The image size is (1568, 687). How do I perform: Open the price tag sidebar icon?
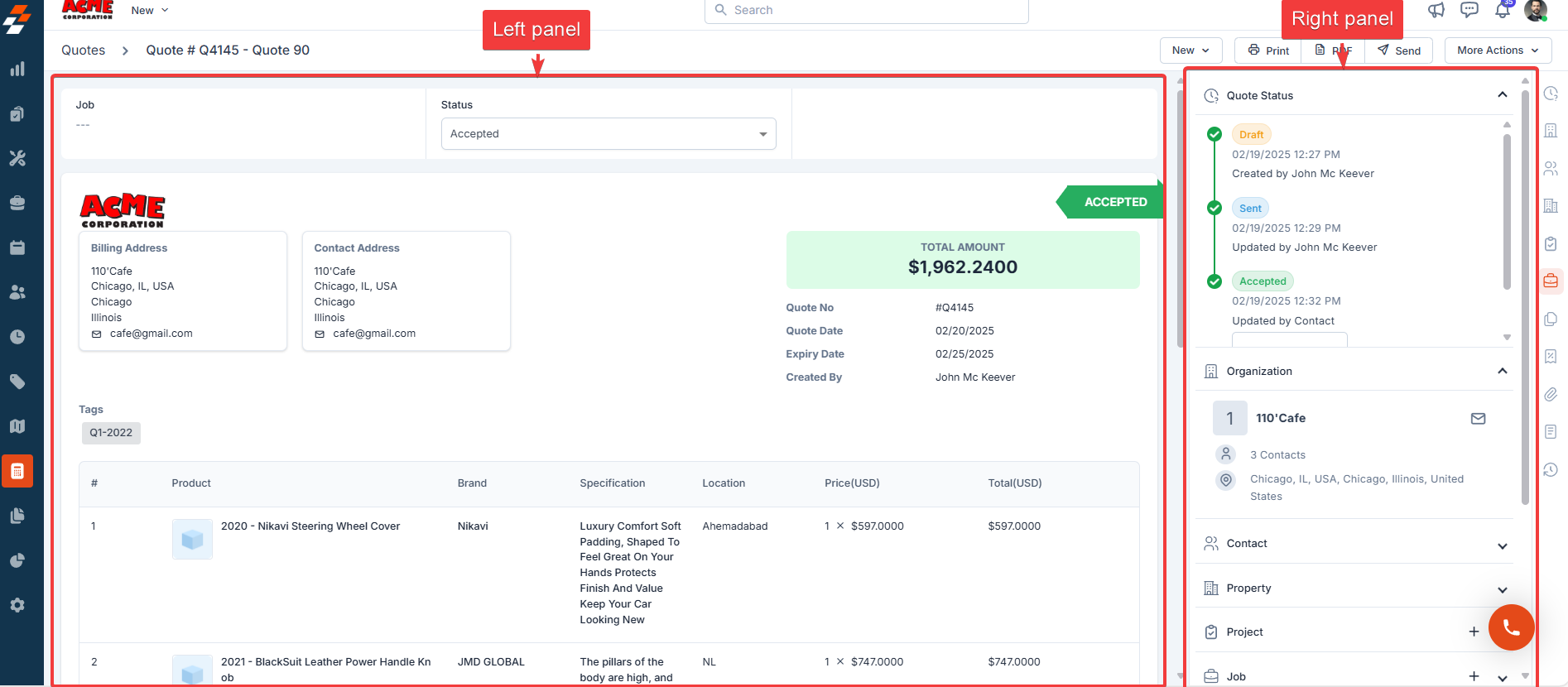coord(17,382)
